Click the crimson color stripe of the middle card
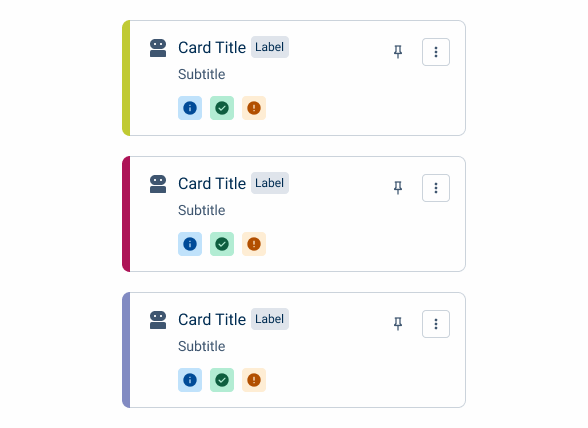The height and width of the screenshot is (428, 588). pos(126,214)
